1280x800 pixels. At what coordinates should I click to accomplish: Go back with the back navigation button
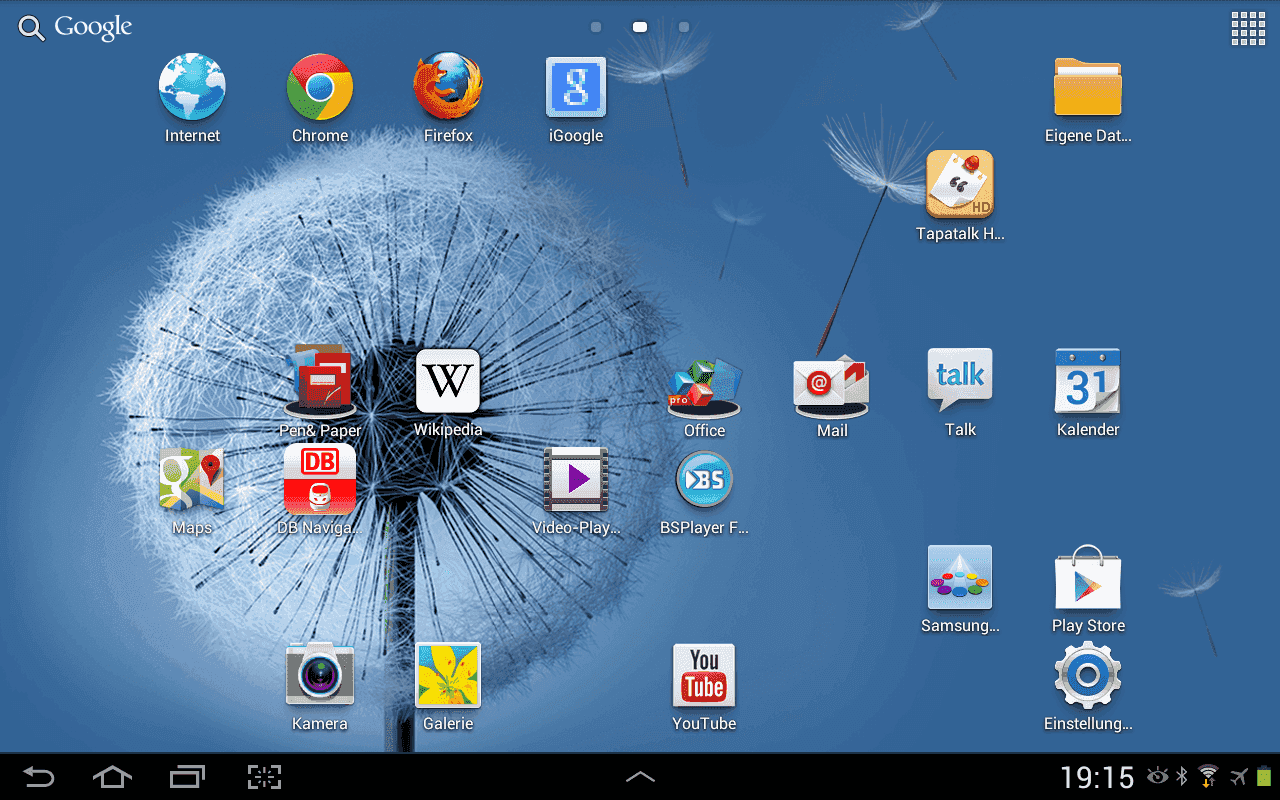[39, 777]
